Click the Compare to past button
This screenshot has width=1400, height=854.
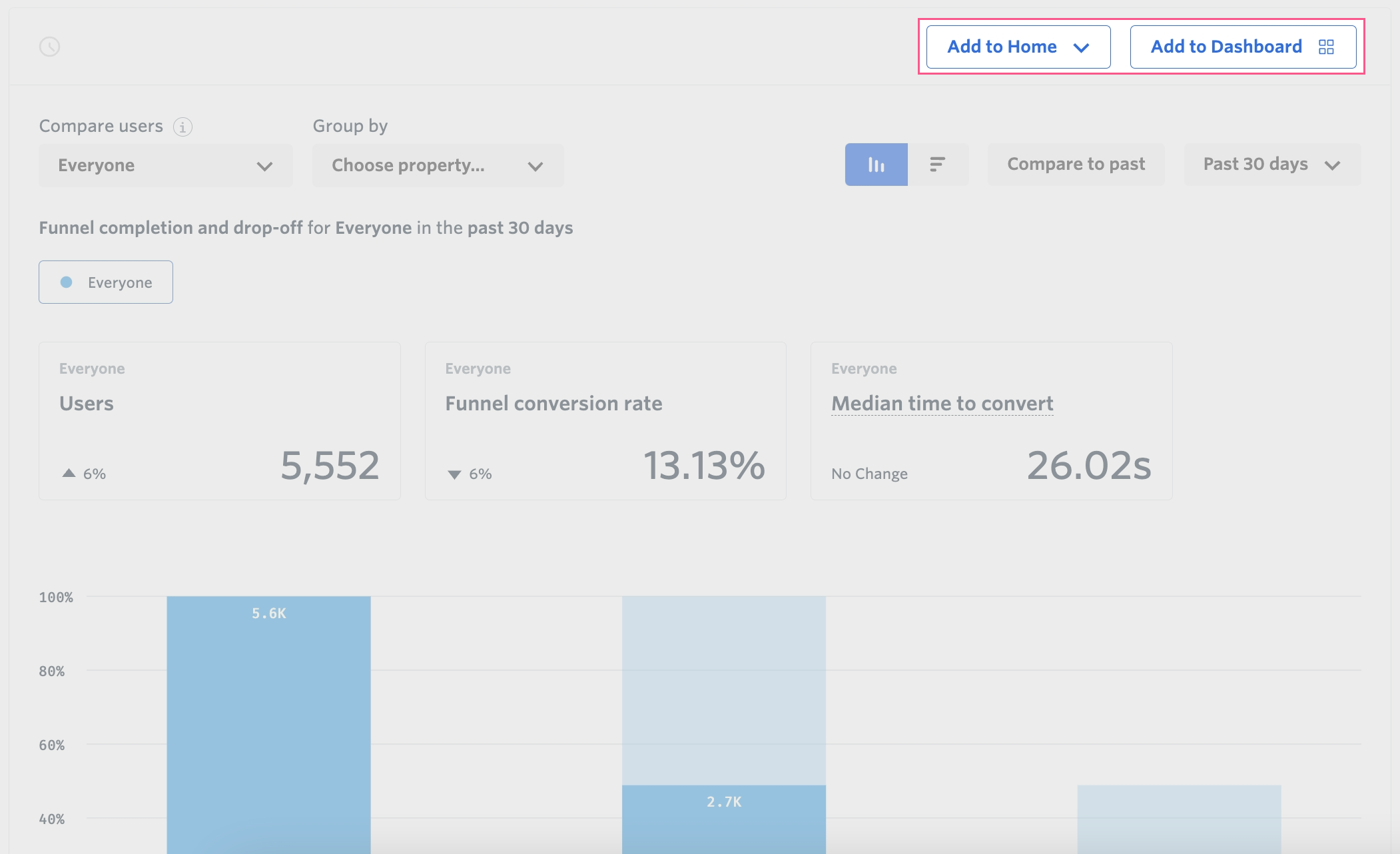click(1076, 165)
